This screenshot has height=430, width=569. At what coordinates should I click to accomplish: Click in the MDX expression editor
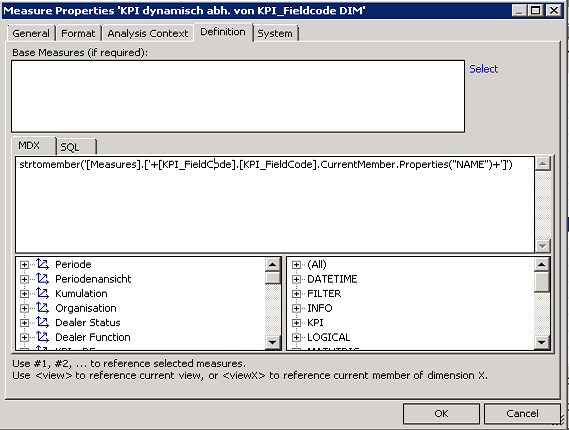275,205
